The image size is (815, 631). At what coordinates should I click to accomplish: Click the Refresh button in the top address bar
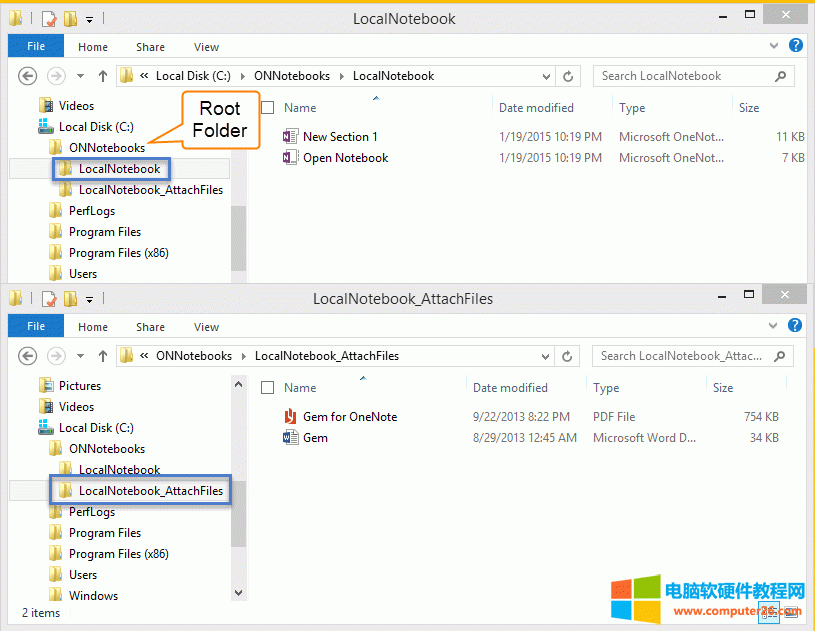(x=569, y=76)
